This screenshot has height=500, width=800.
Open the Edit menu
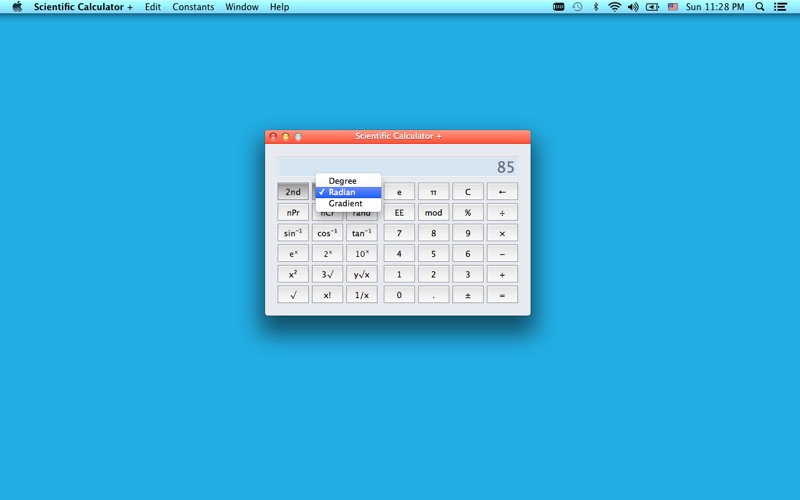click(x=153, y=7)
